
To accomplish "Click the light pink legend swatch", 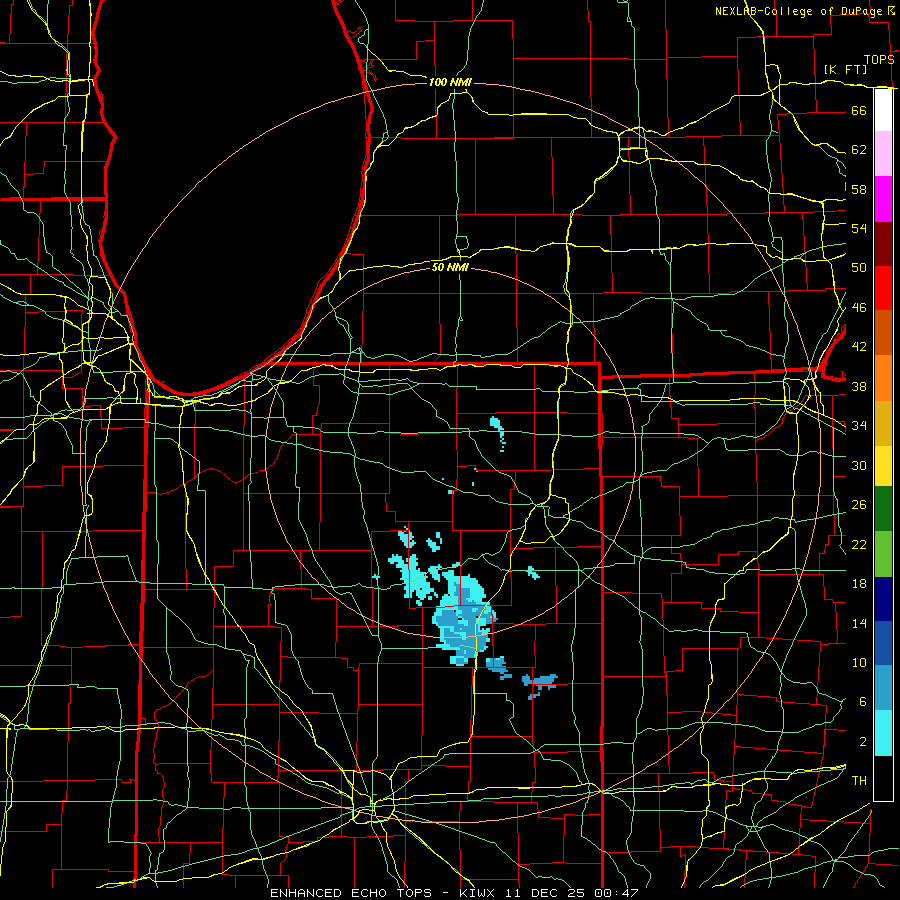I will [883, 154].
